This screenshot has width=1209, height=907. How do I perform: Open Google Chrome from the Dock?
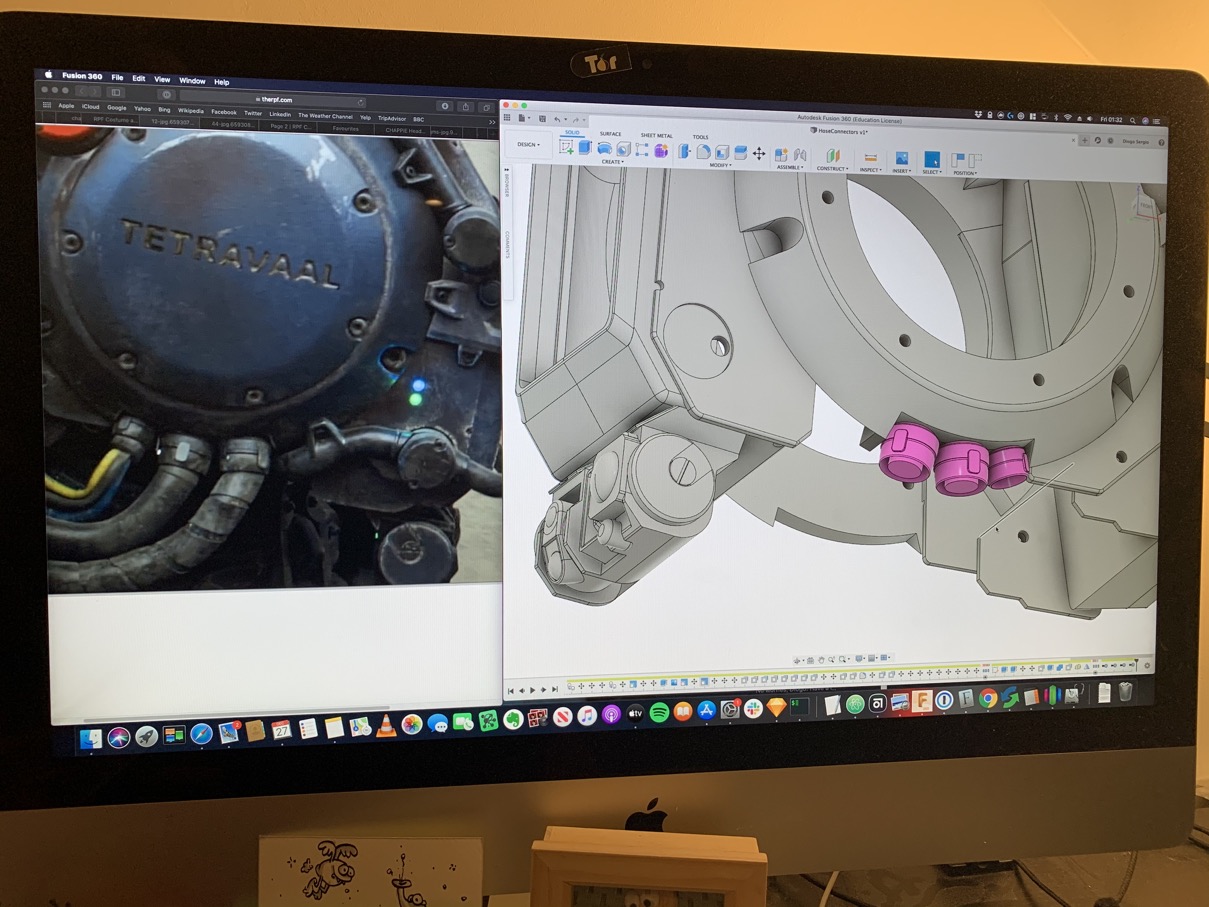tap(987, 699)
